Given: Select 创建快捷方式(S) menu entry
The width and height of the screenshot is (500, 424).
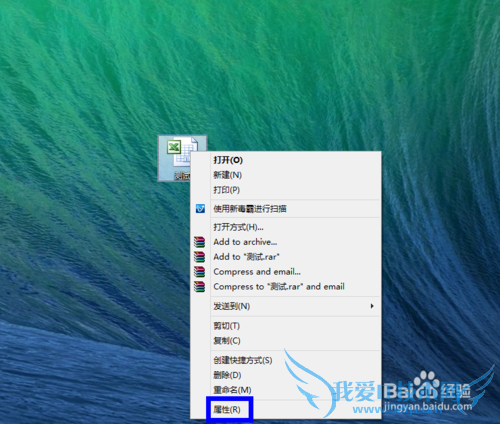Looking at the screenshot, I should (286, 360).
